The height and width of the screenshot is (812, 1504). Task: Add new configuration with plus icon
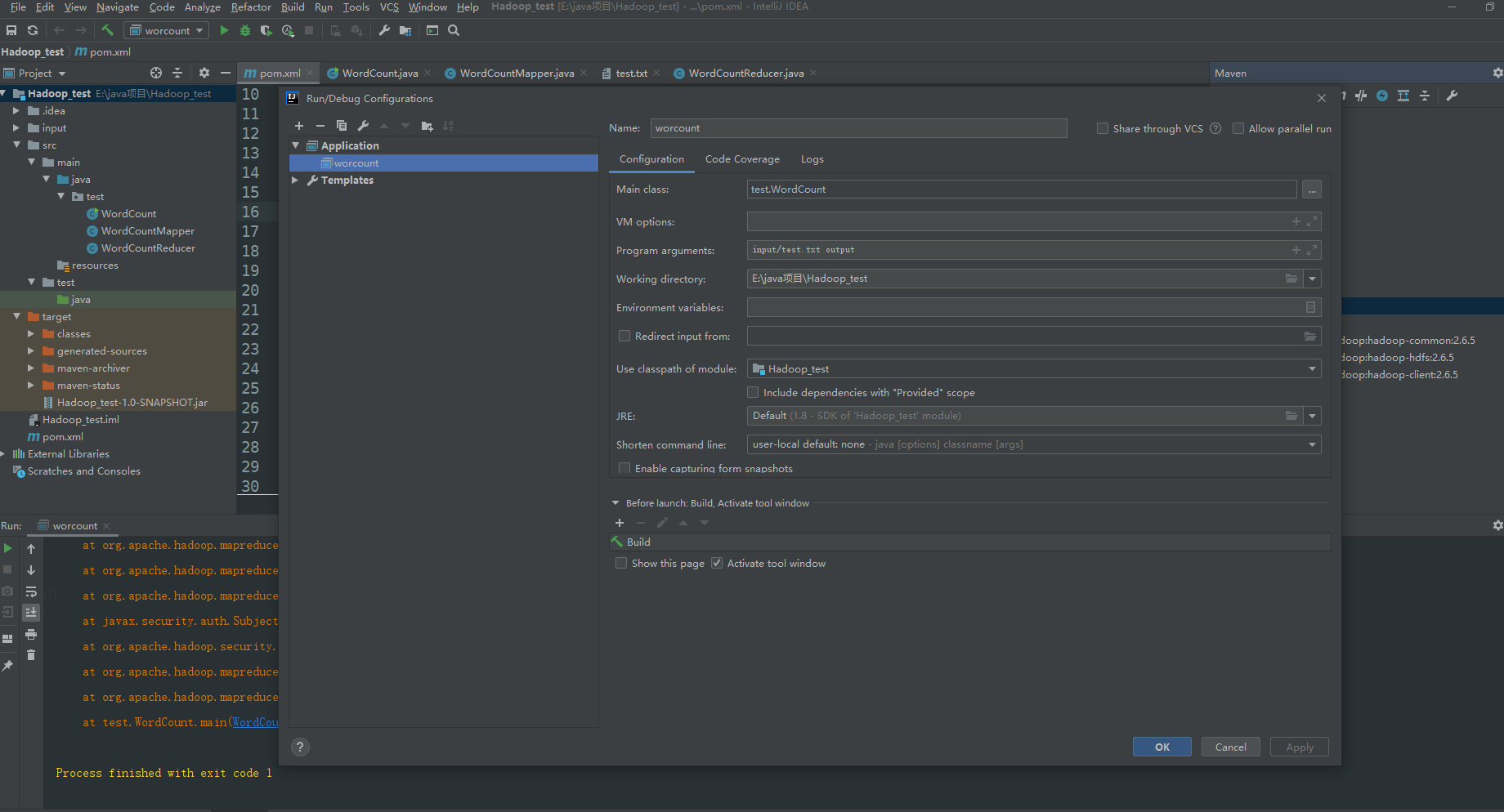pos(299,126)
